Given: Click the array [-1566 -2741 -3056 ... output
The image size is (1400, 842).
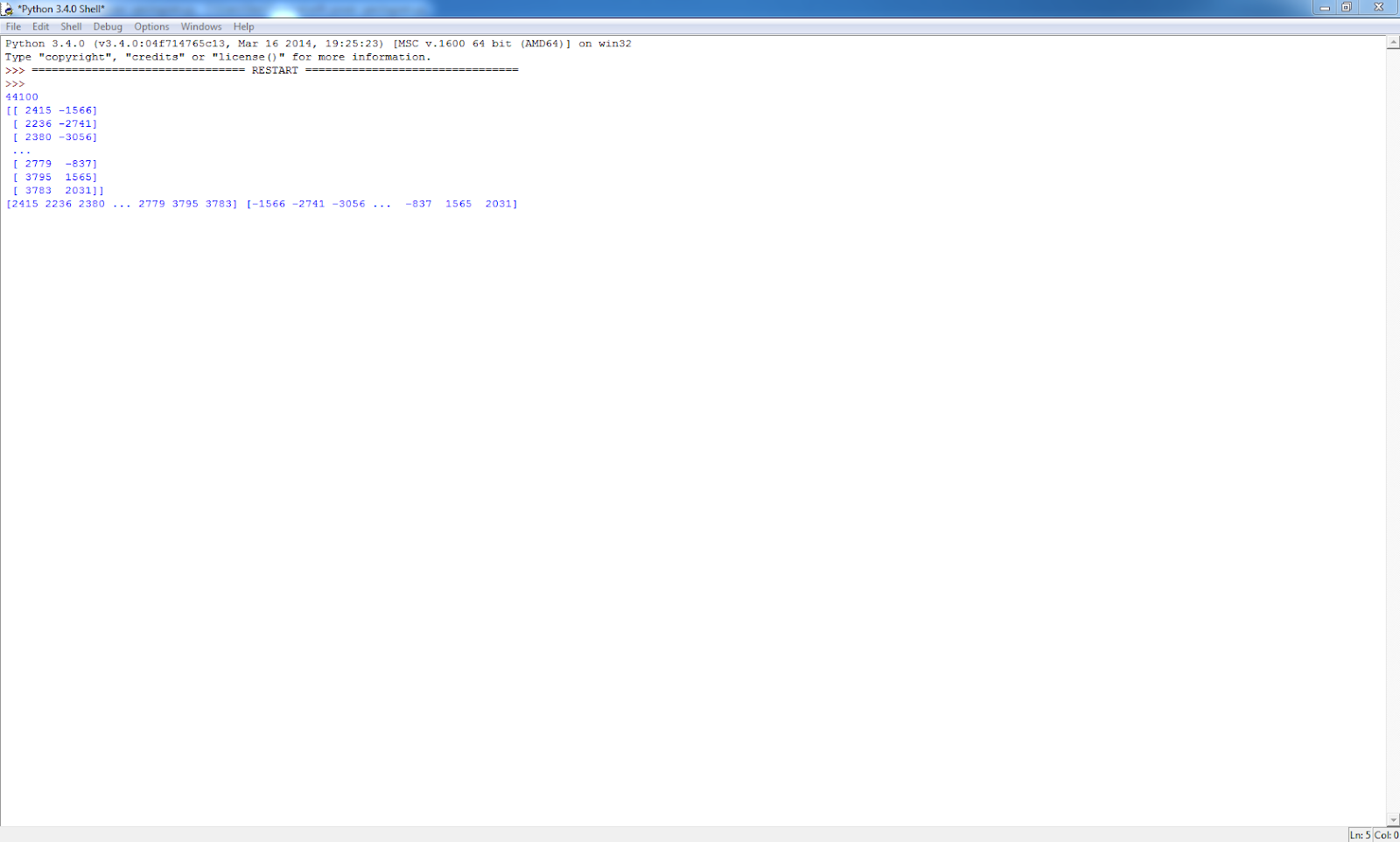Looking at the screenshot, I should 382,204.
